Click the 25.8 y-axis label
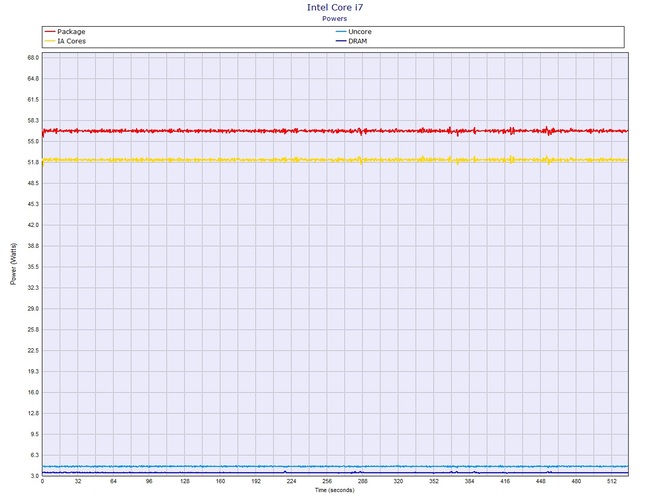The height and width of the screenshot is (502, 670). pyautogui.click(x=33, y=330)
